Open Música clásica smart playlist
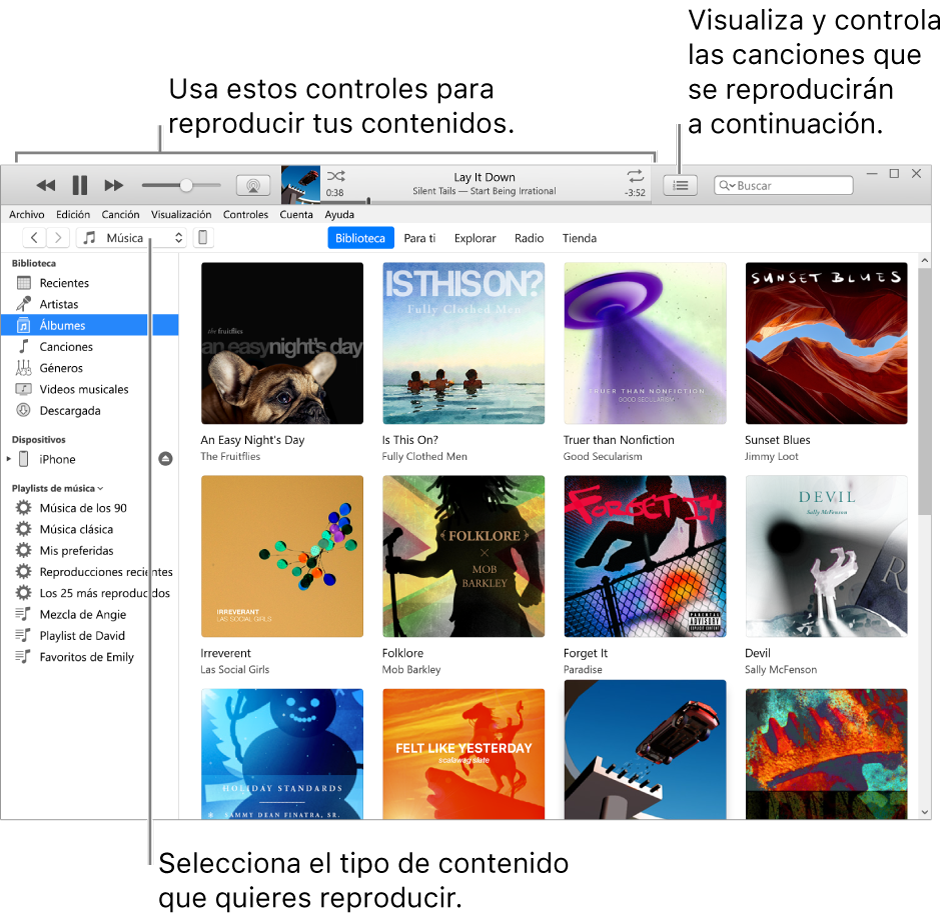This screenshot has width=947, height=920. (x=89, y=529)
